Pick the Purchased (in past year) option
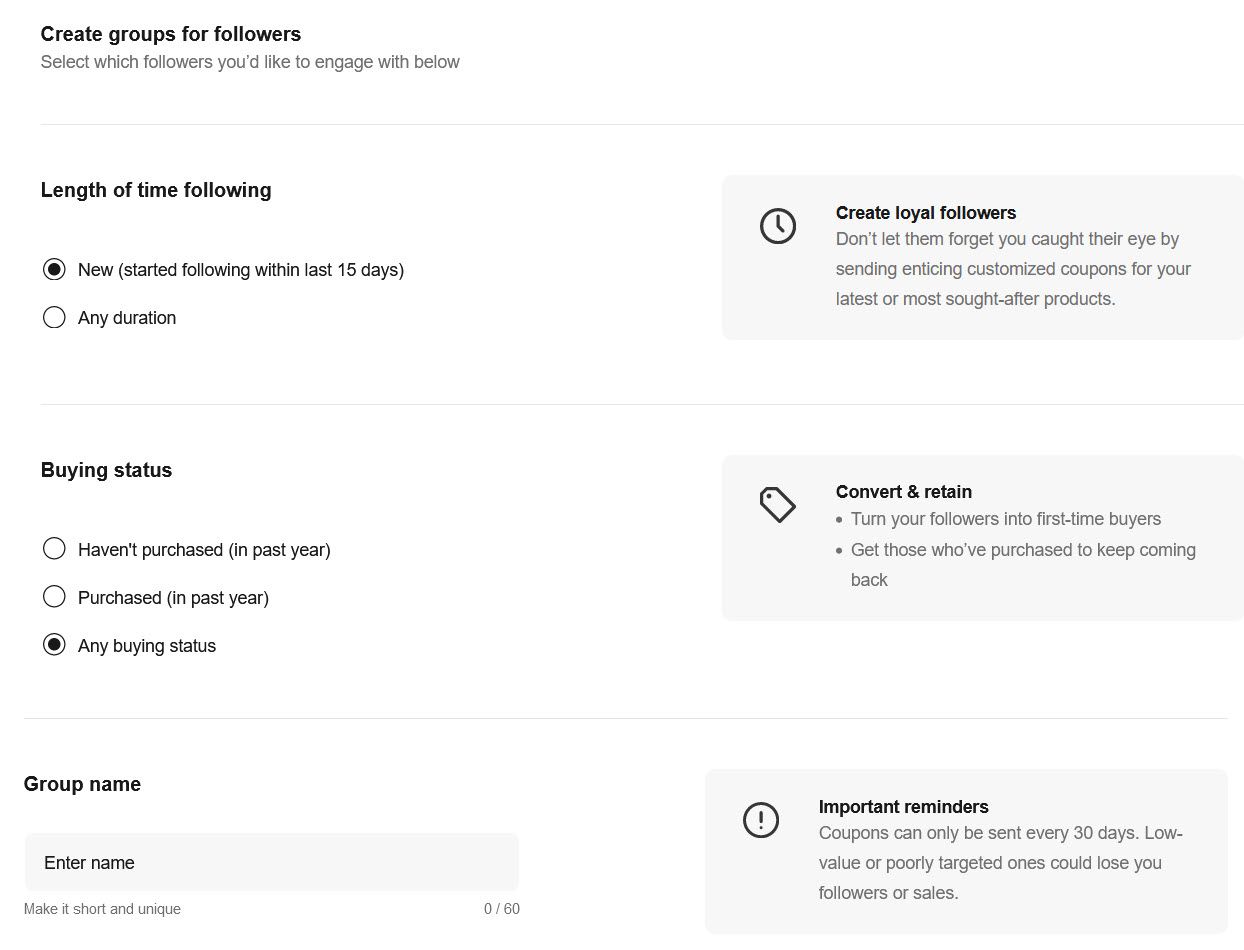The height and width of the screenshot is (950, 1244). coord(54,597)
